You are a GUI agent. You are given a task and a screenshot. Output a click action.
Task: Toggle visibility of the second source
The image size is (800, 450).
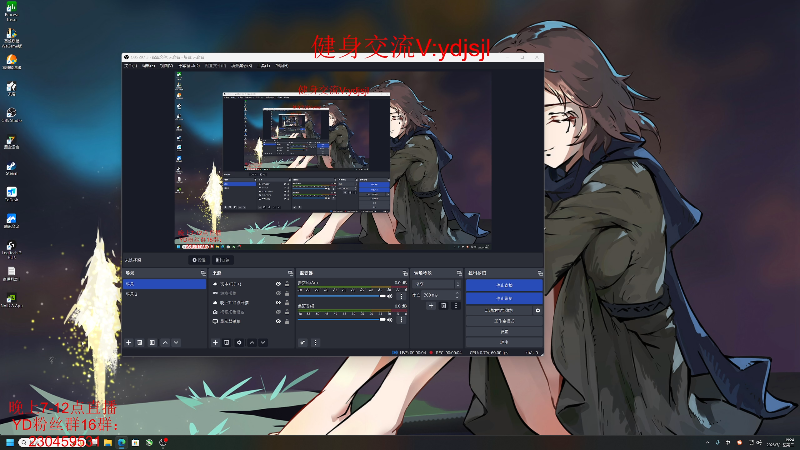[278, 293]
